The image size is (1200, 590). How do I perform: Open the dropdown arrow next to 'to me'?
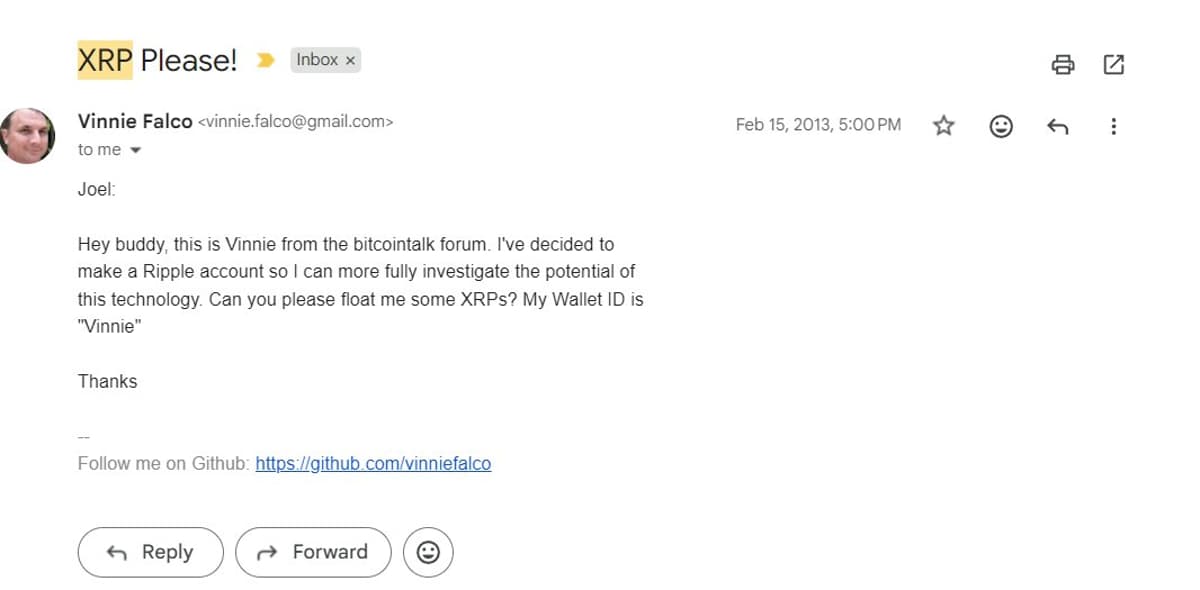tap(134, 150)
